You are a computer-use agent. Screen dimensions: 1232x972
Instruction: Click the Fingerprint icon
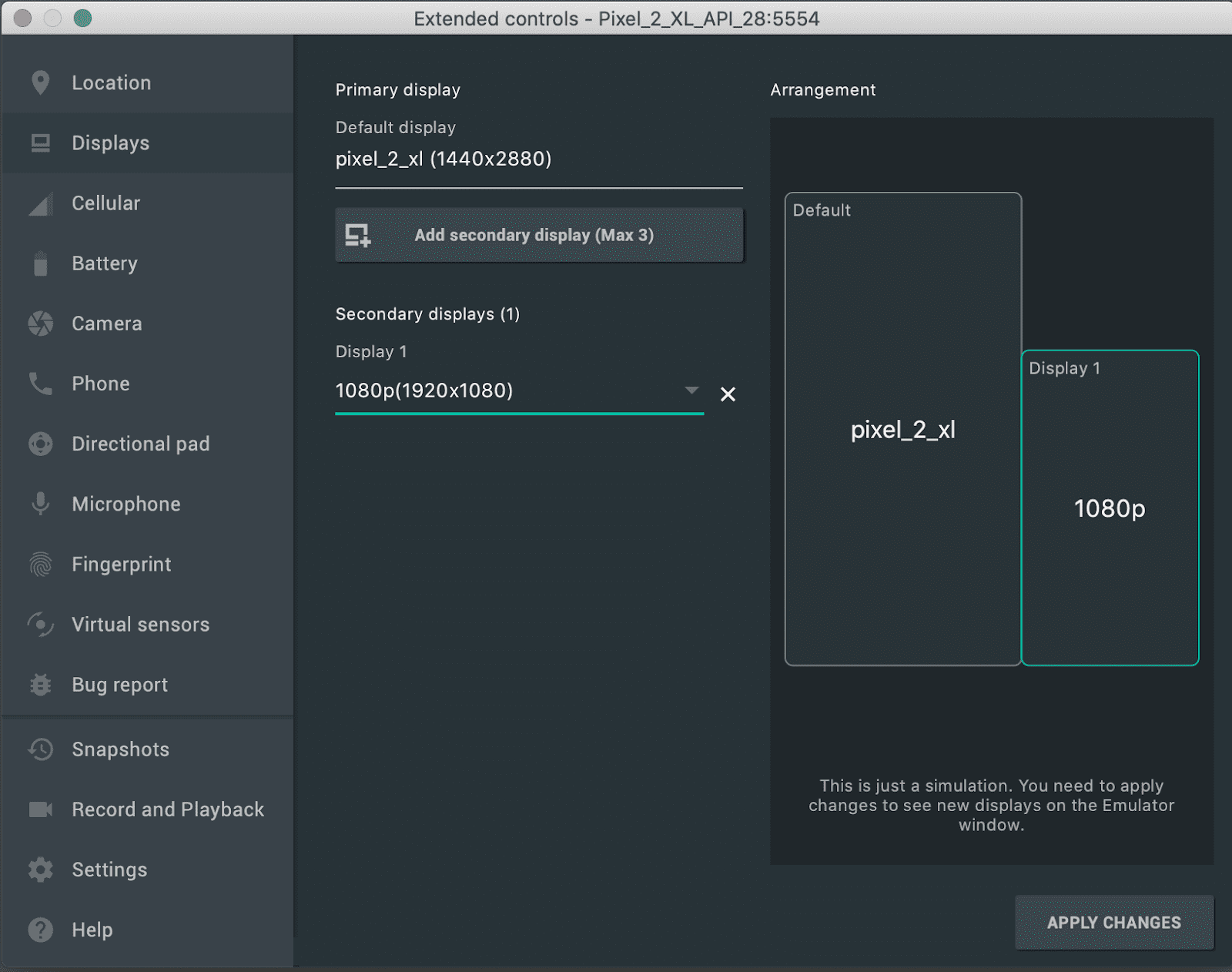pyautogui.click(x=39, y=564)
